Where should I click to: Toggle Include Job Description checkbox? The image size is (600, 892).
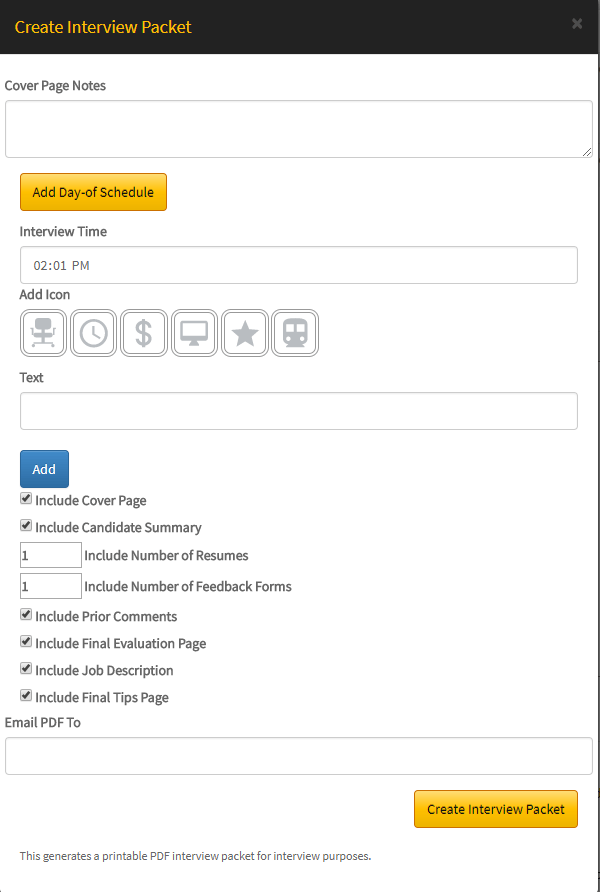[x=26, y=669]
